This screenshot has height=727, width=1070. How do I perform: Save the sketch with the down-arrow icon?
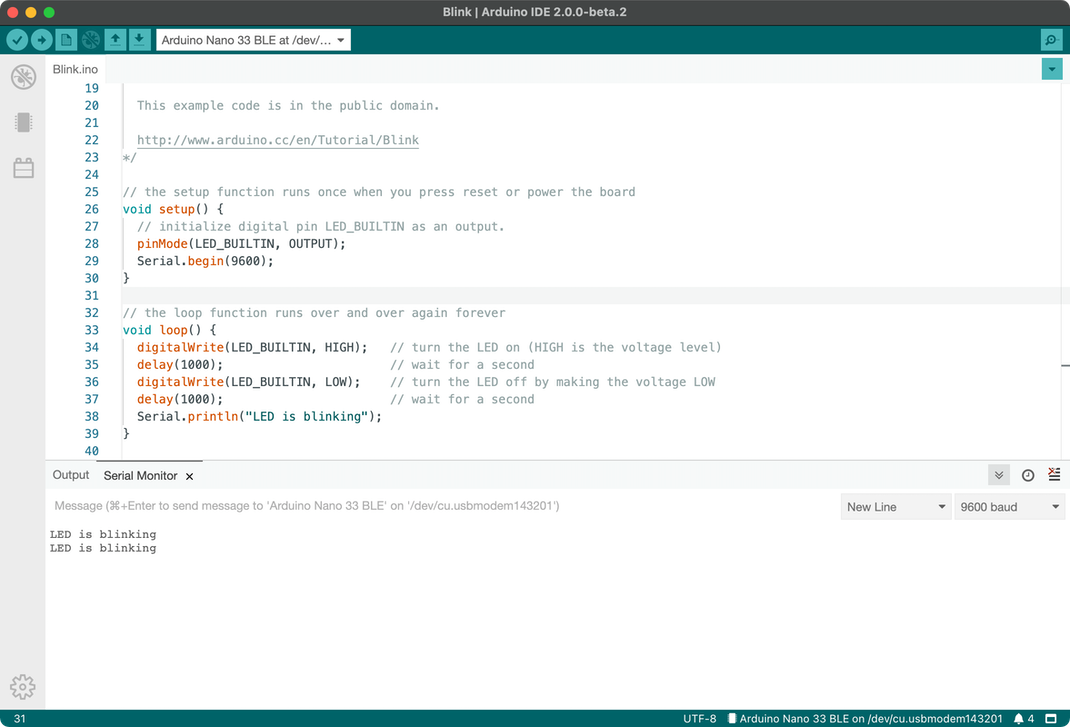(139, 40)
